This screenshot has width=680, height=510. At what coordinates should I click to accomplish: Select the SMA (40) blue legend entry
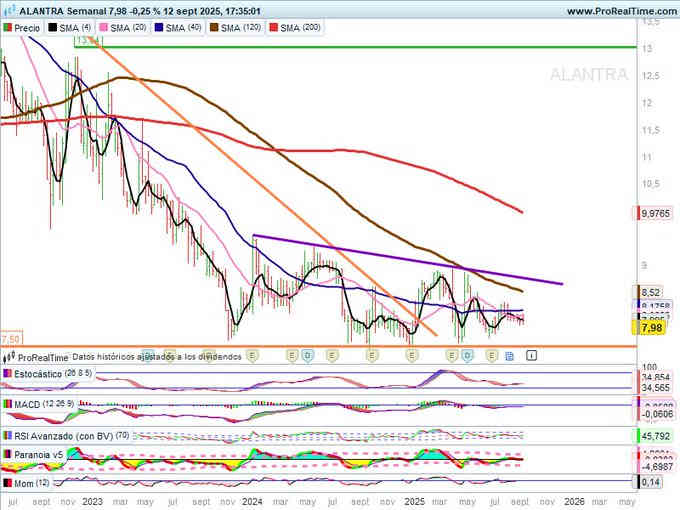pyautogui.click(x=178, y=28)
